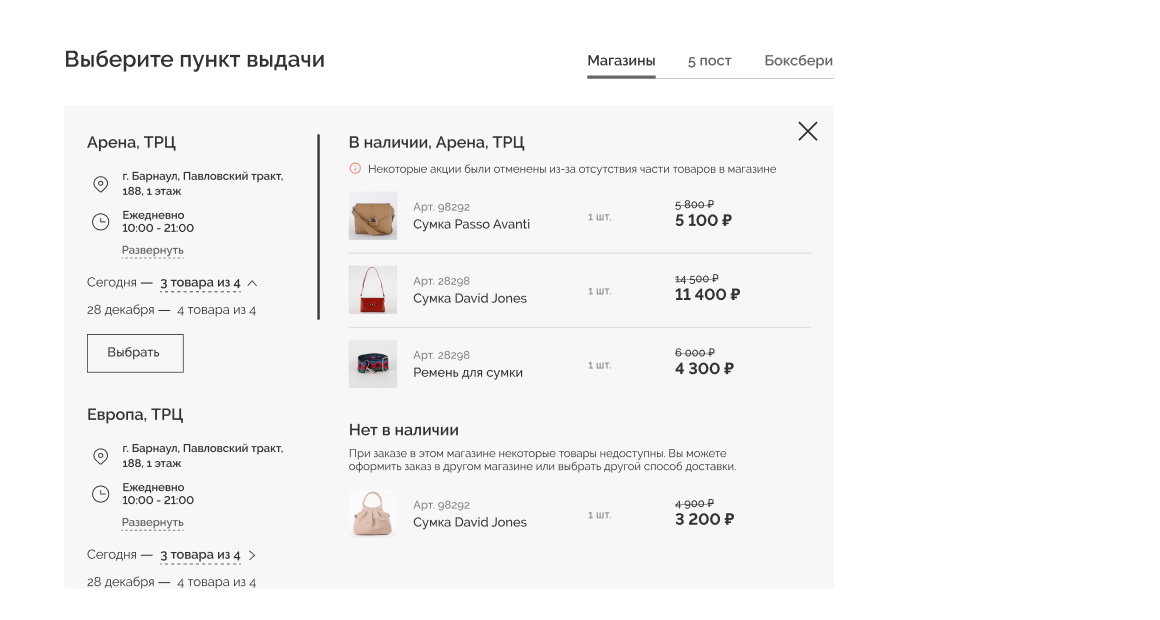Open the 5 пост tab
Screen dimensions: 1160x620
pyautogui.click(x=709, y=61)
